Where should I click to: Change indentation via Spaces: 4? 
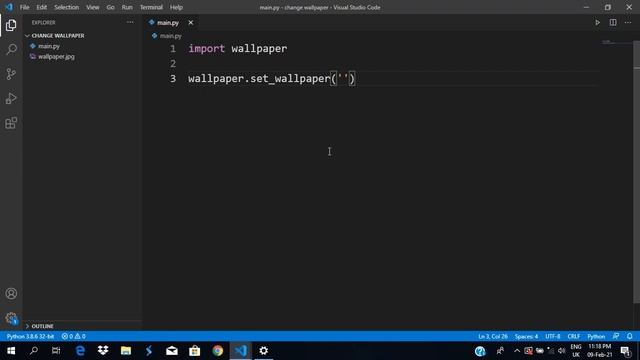[x=526, y=336]
